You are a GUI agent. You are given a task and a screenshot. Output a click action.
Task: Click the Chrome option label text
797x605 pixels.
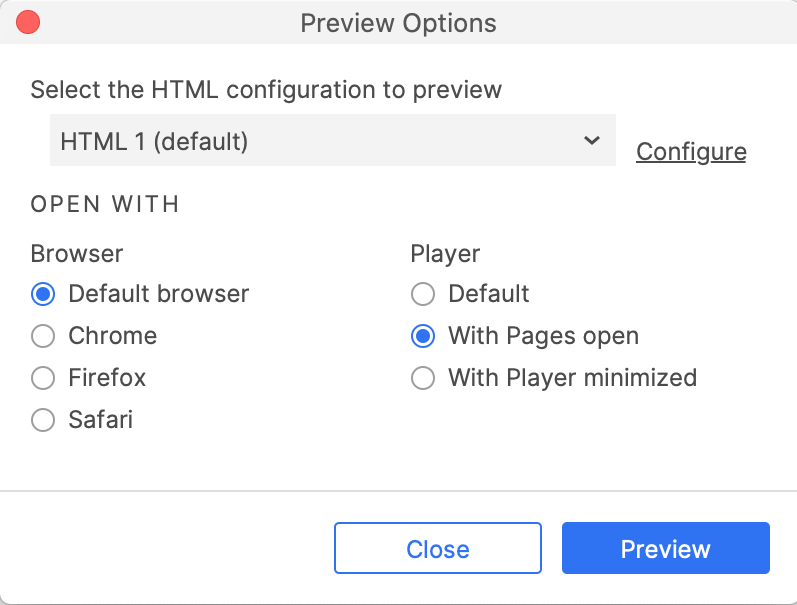click(x=112, y=336)
